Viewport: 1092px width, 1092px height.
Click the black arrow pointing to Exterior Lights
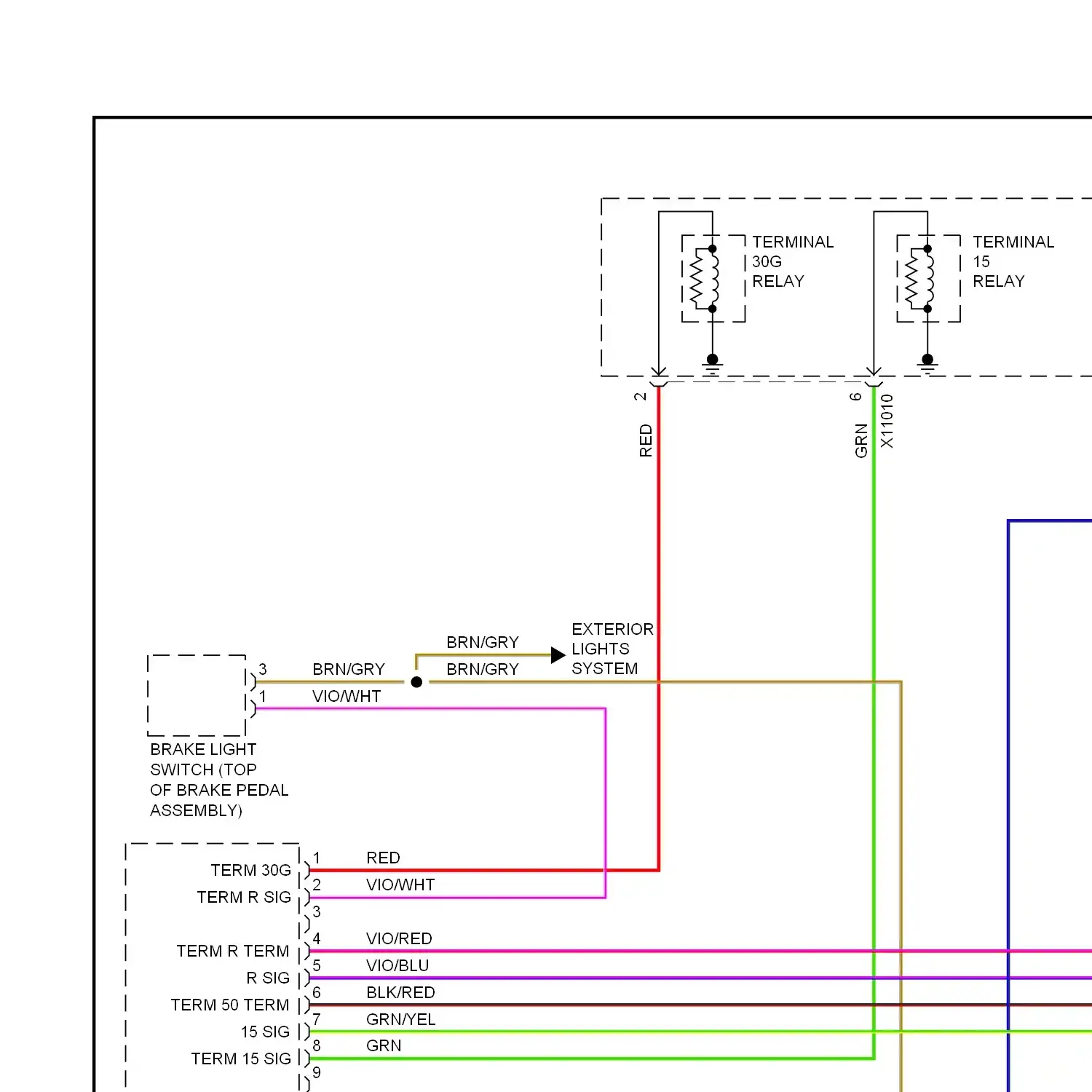[x=558, y=655]
